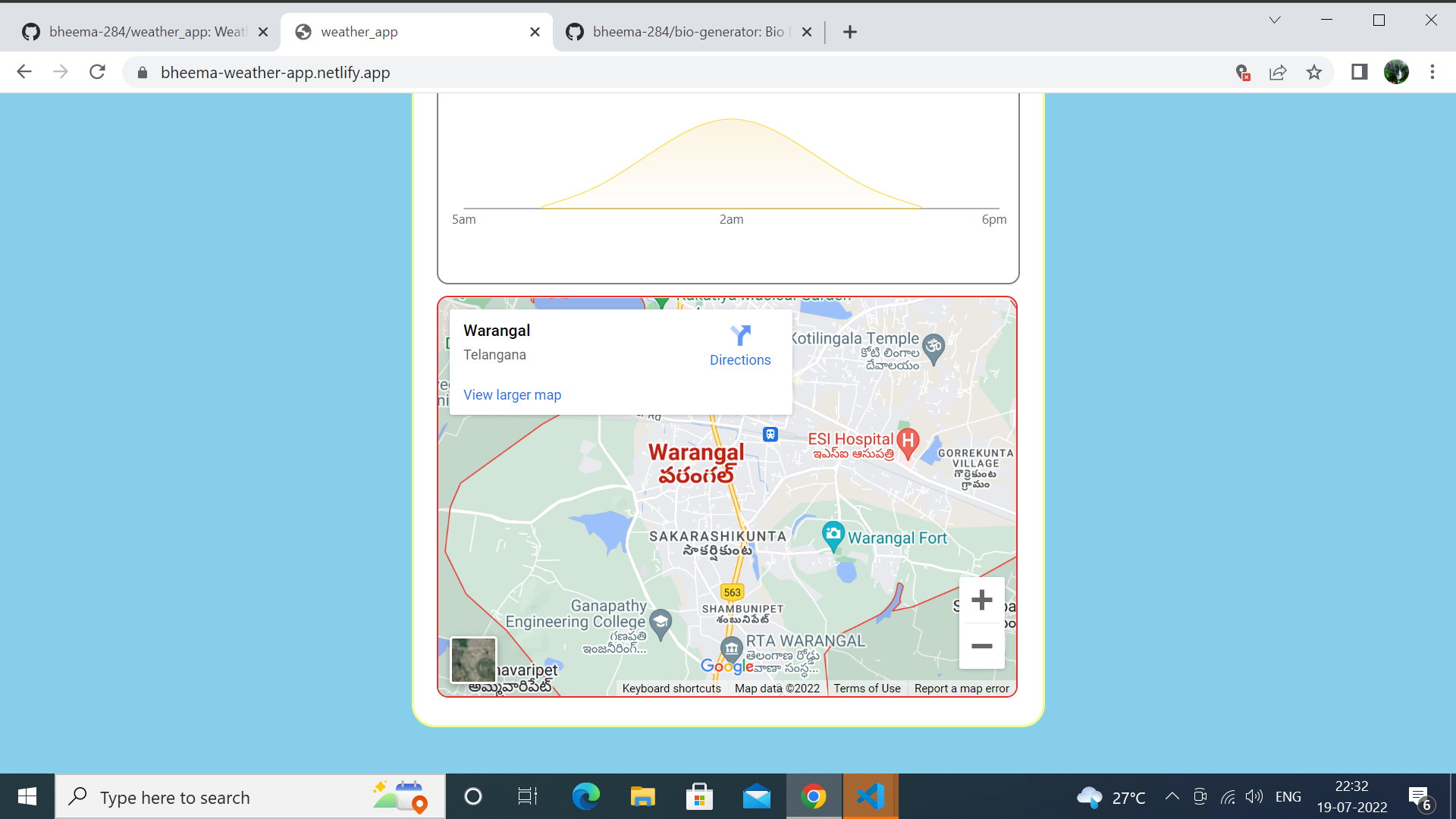Go back to previous page
The height and width of the screenshot is (819, 1456).
24,72
